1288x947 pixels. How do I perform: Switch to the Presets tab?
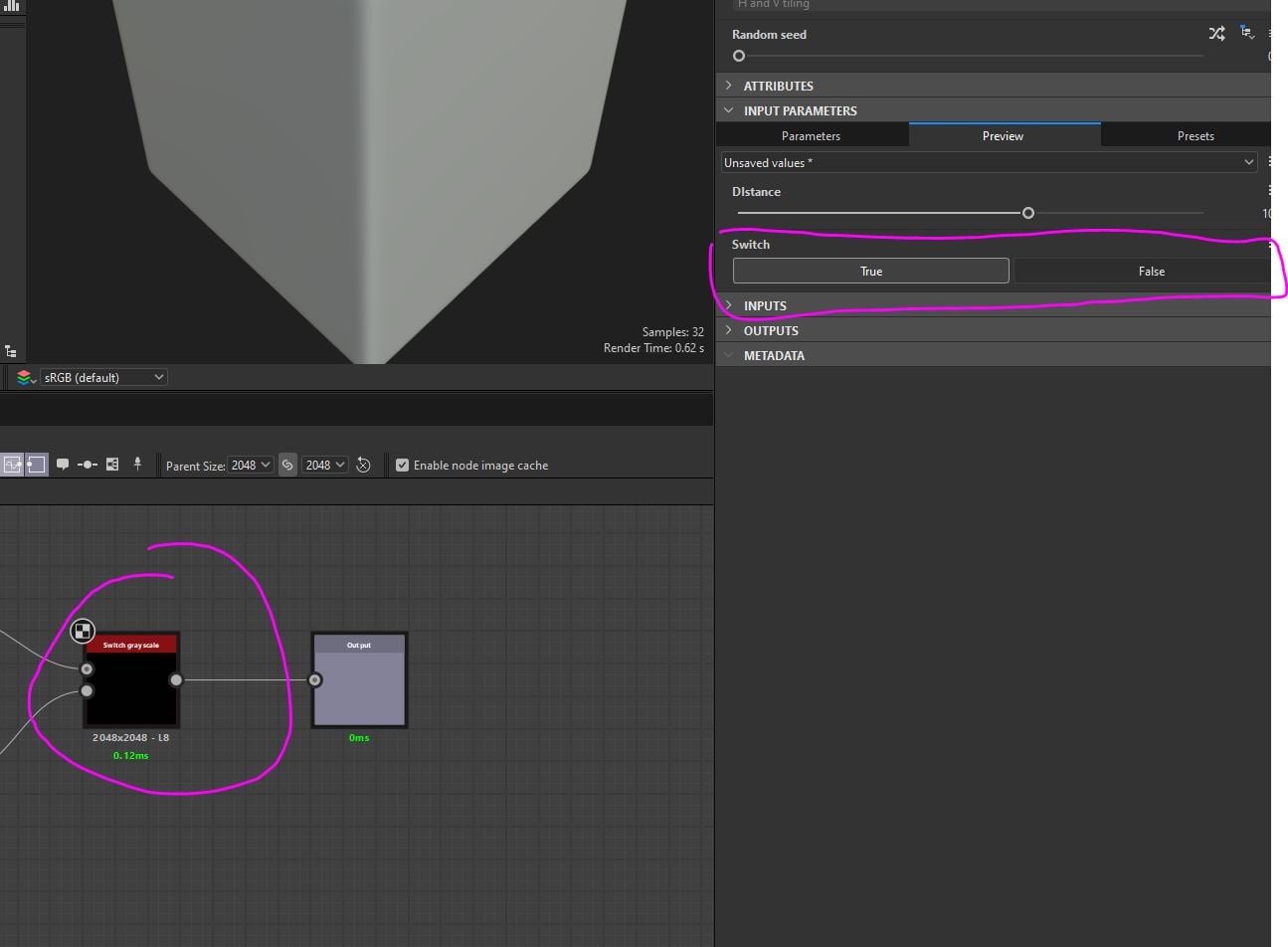(1195, 135)
